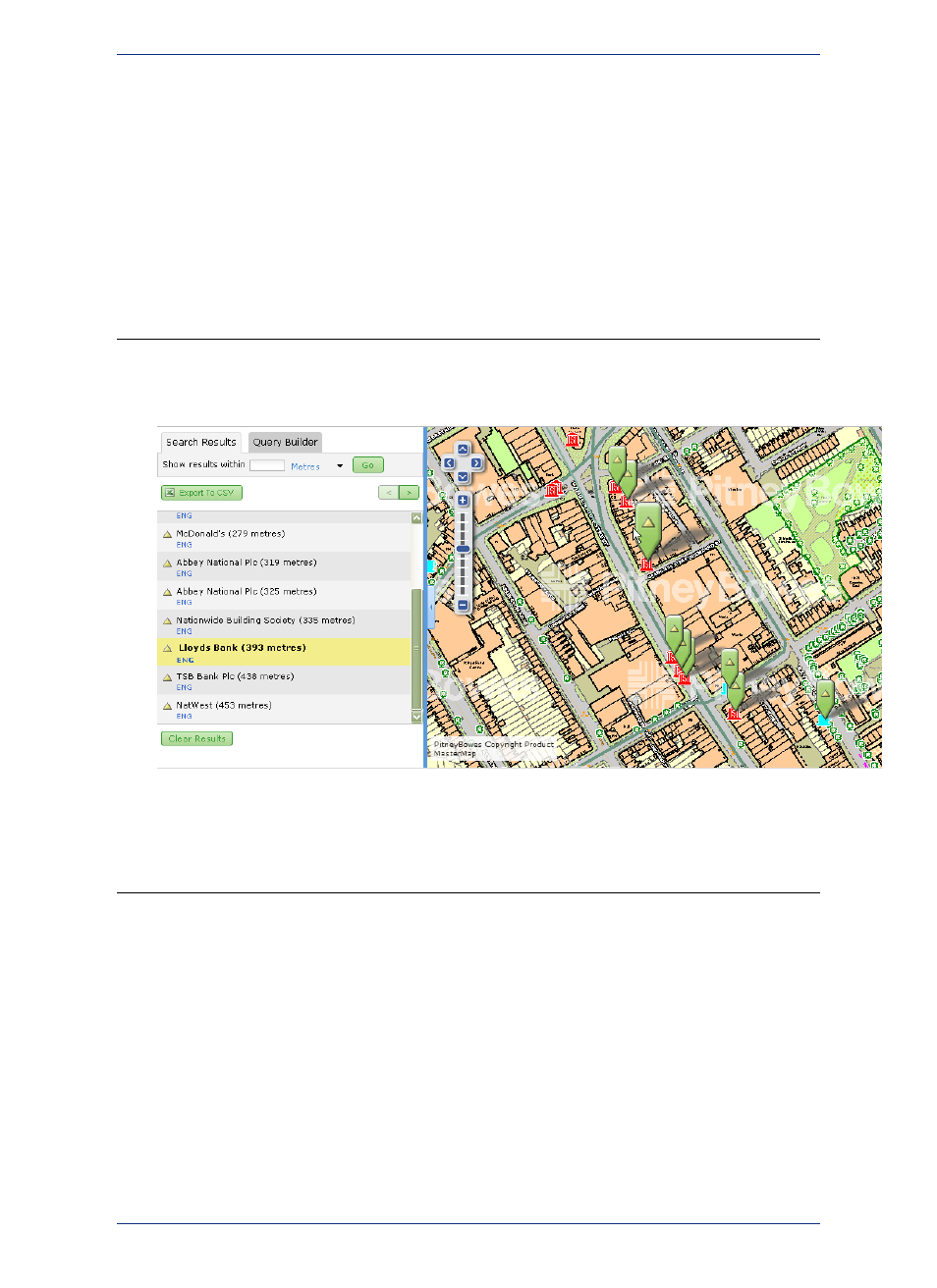Open the Query Builder tab
Viewport: 937px width, 1288px height.
coord(285,442)
